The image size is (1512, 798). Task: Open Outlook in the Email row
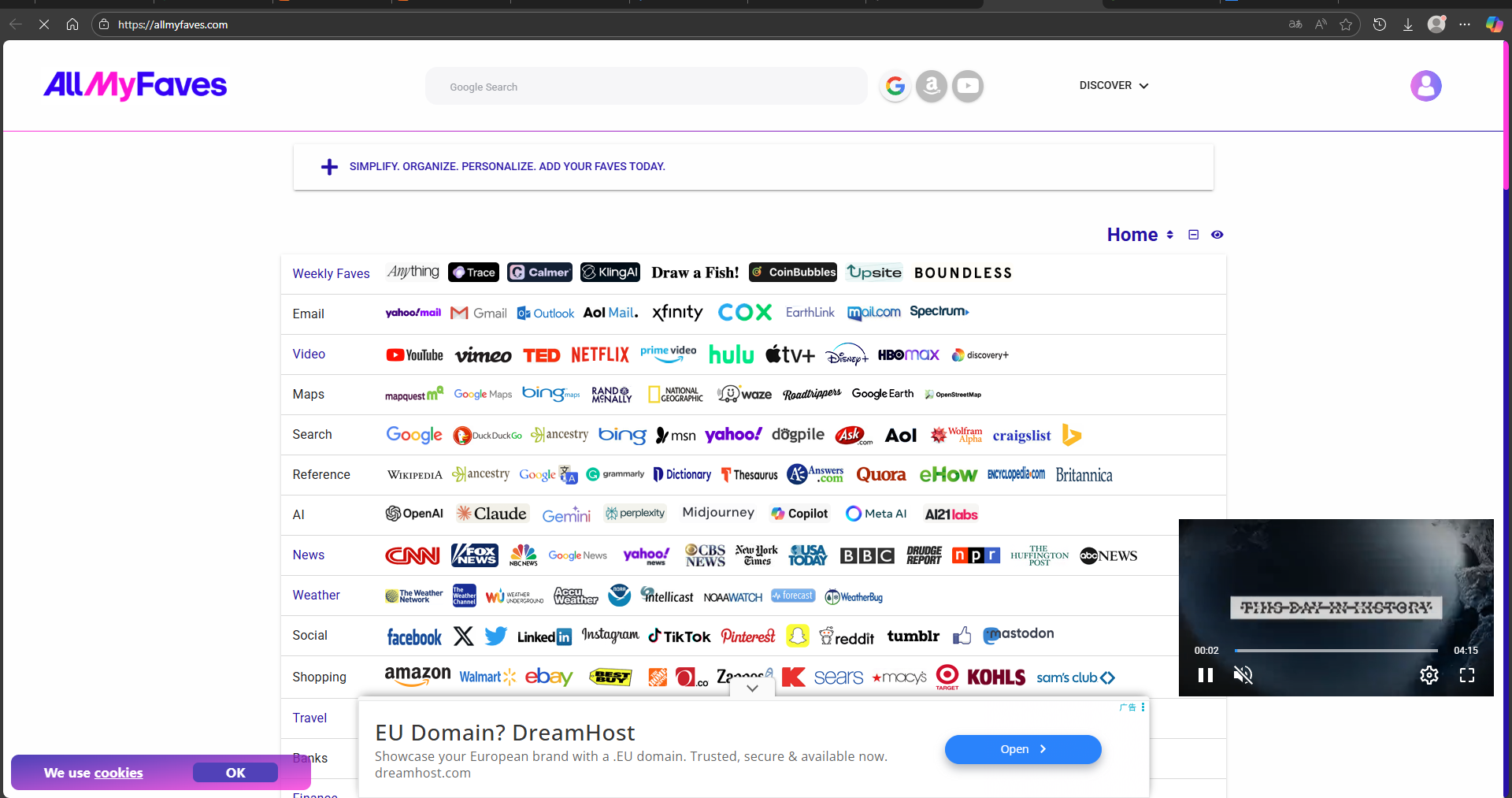546,314
